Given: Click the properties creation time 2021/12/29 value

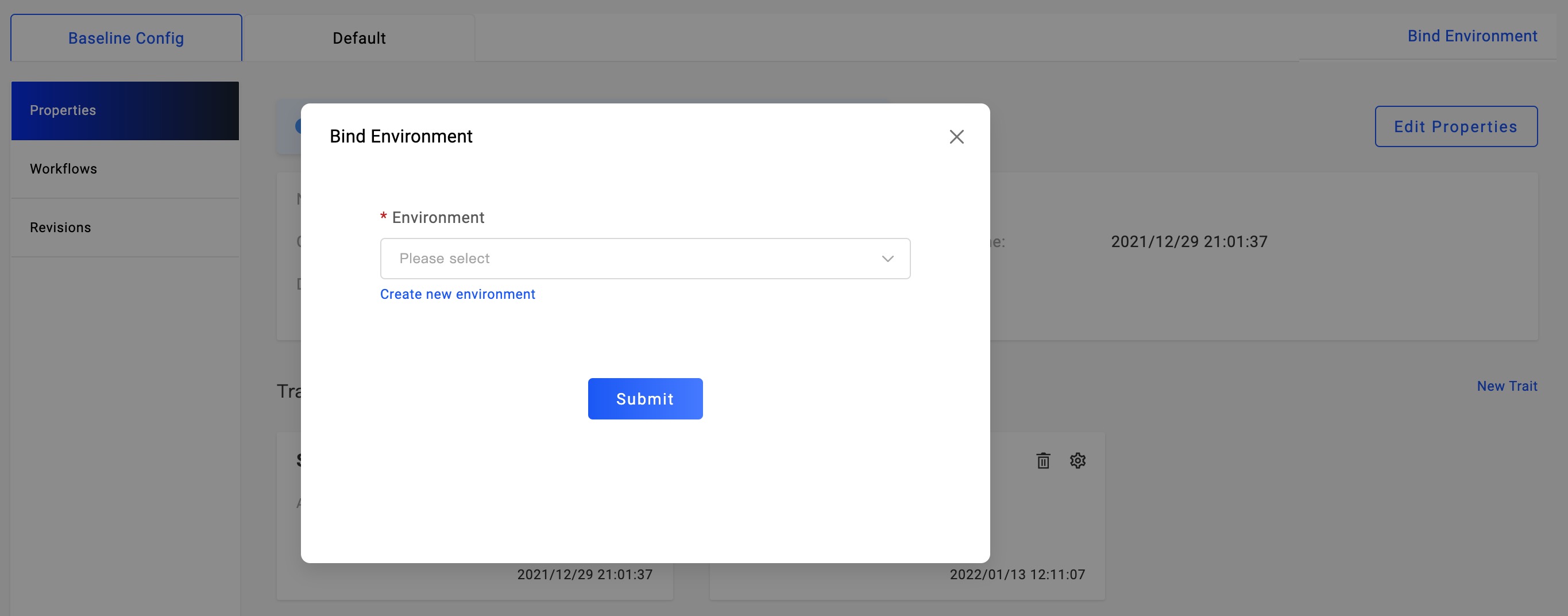Looking at the screenshot, I should [x=1189, y=242].
